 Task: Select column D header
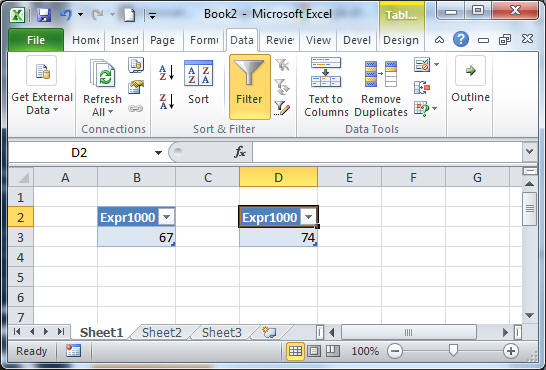tap(279, 178)
